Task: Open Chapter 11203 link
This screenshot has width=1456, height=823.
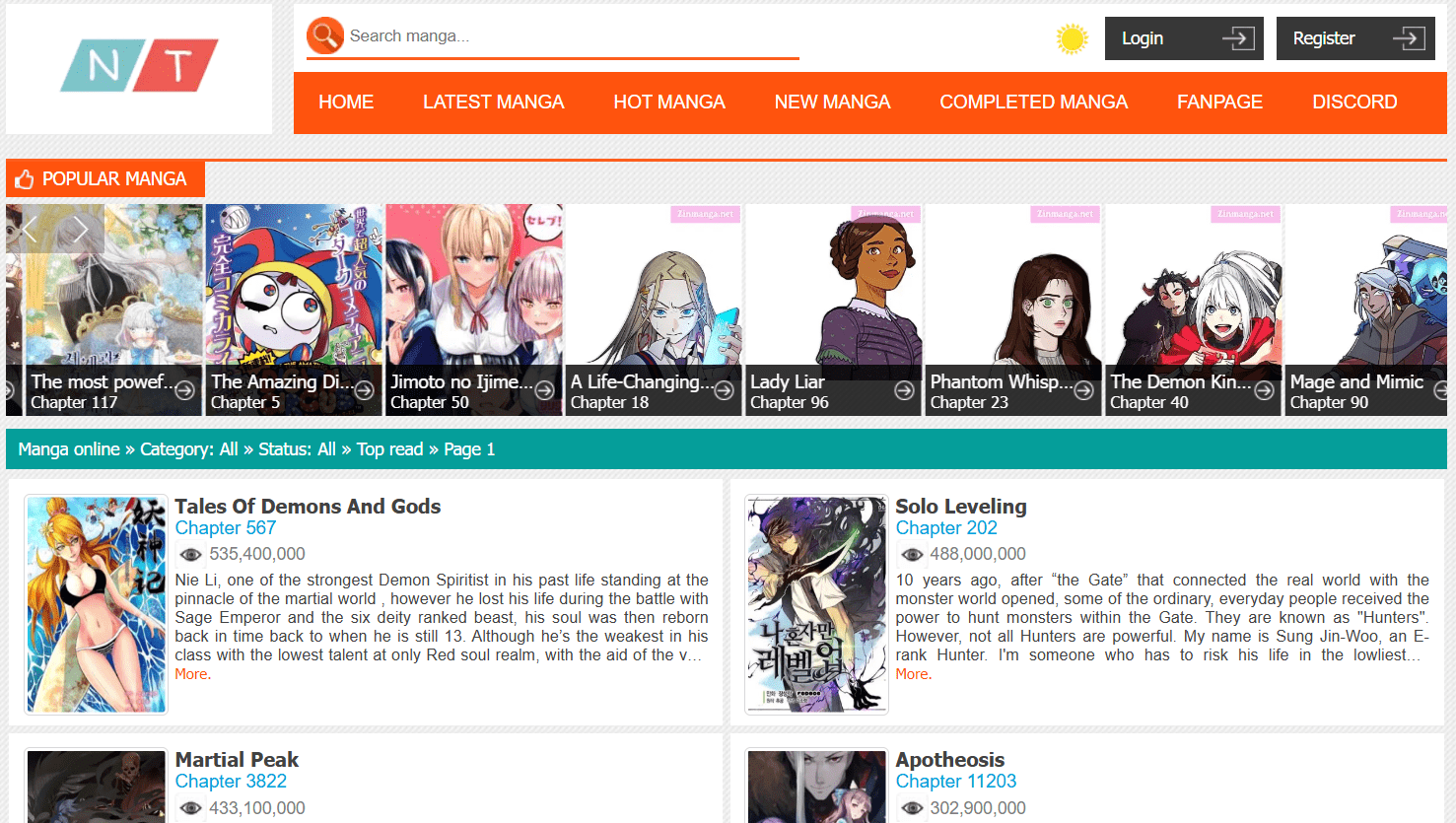Action: click(956, 782)
